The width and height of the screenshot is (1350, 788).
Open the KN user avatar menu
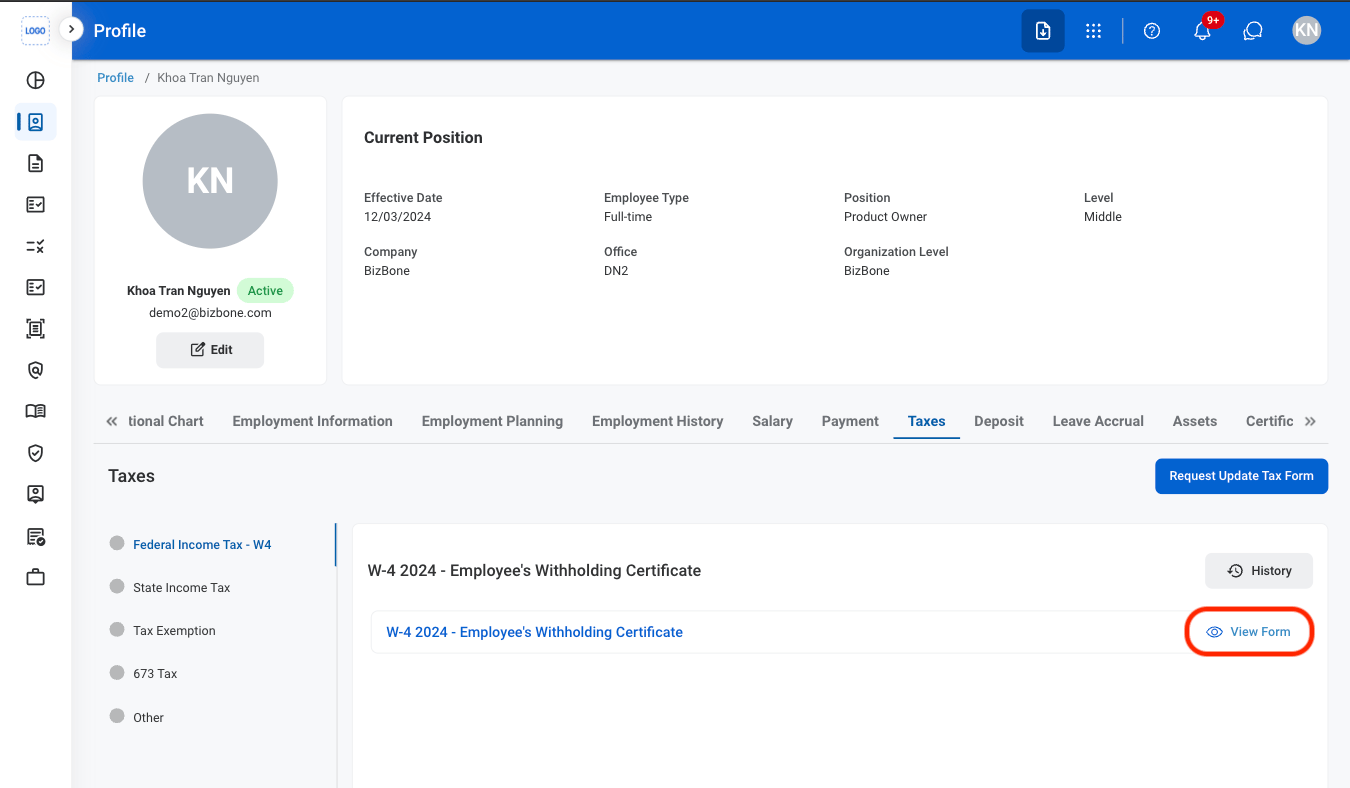point(1306,31)
